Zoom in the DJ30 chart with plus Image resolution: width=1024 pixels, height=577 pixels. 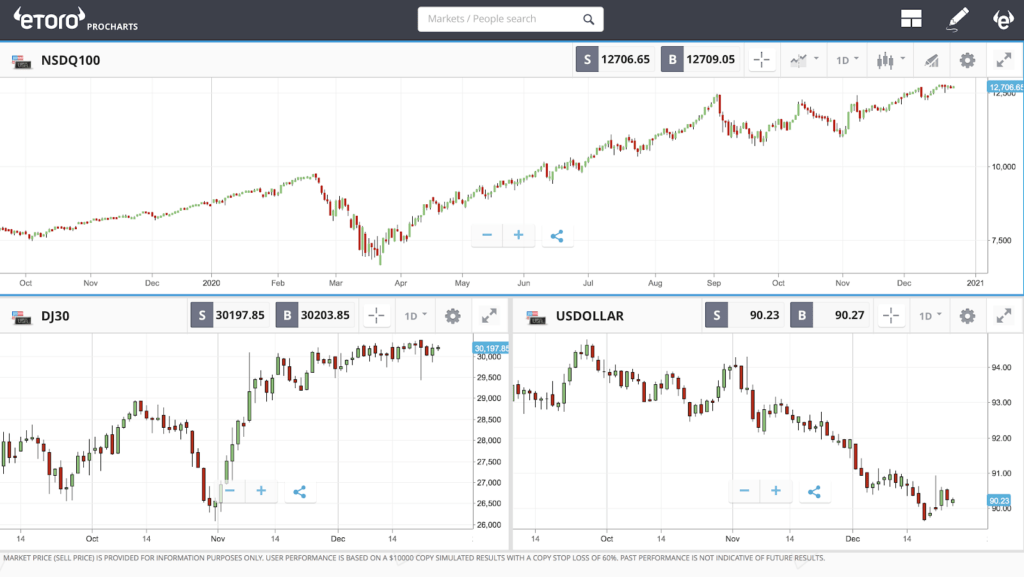261,491
